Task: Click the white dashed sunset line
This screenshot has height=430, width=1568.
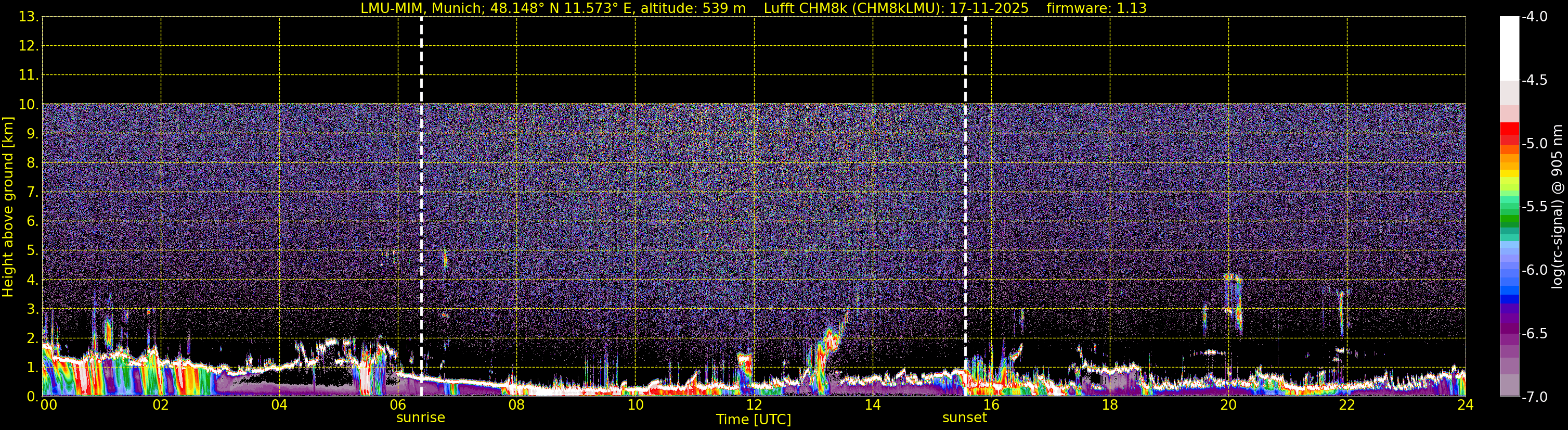Action: tap(965, 206)
